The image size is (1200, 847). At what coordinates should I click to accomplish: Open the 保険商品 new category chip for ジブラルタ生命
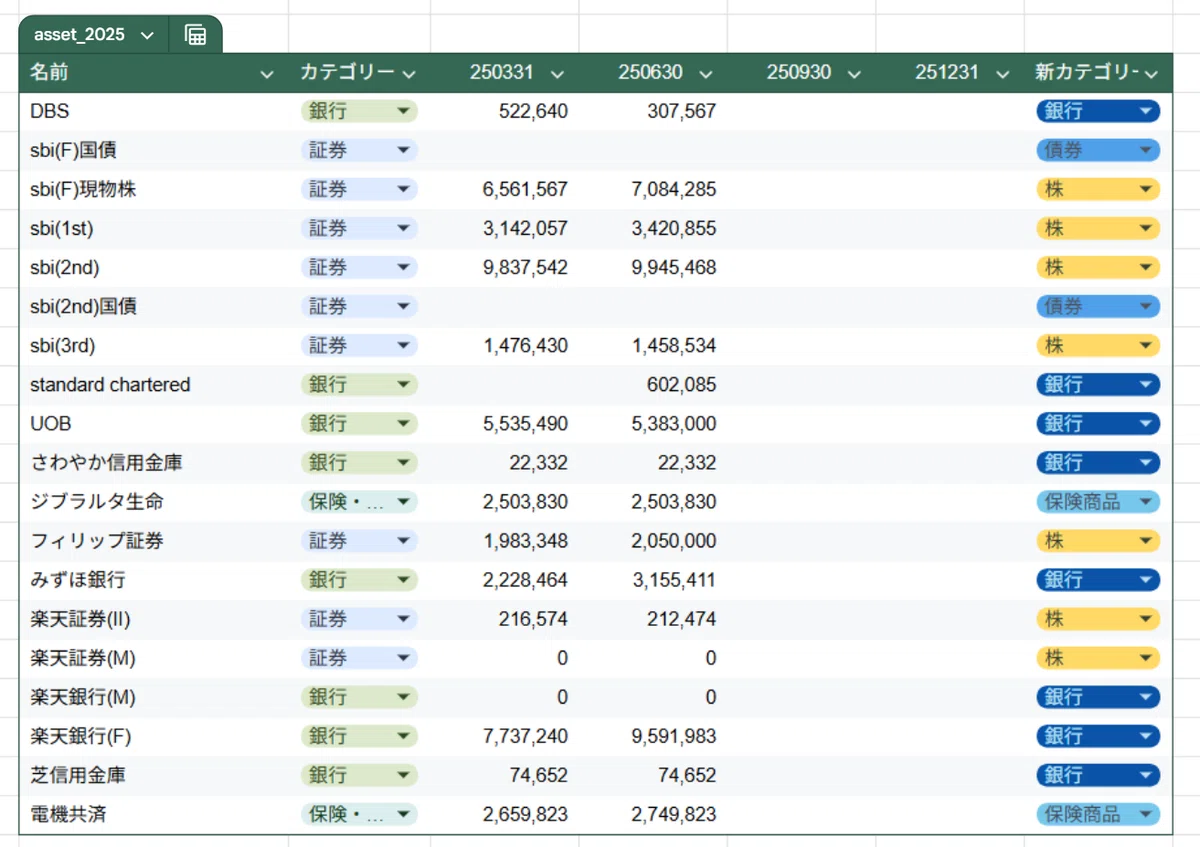click(1098, 502)
